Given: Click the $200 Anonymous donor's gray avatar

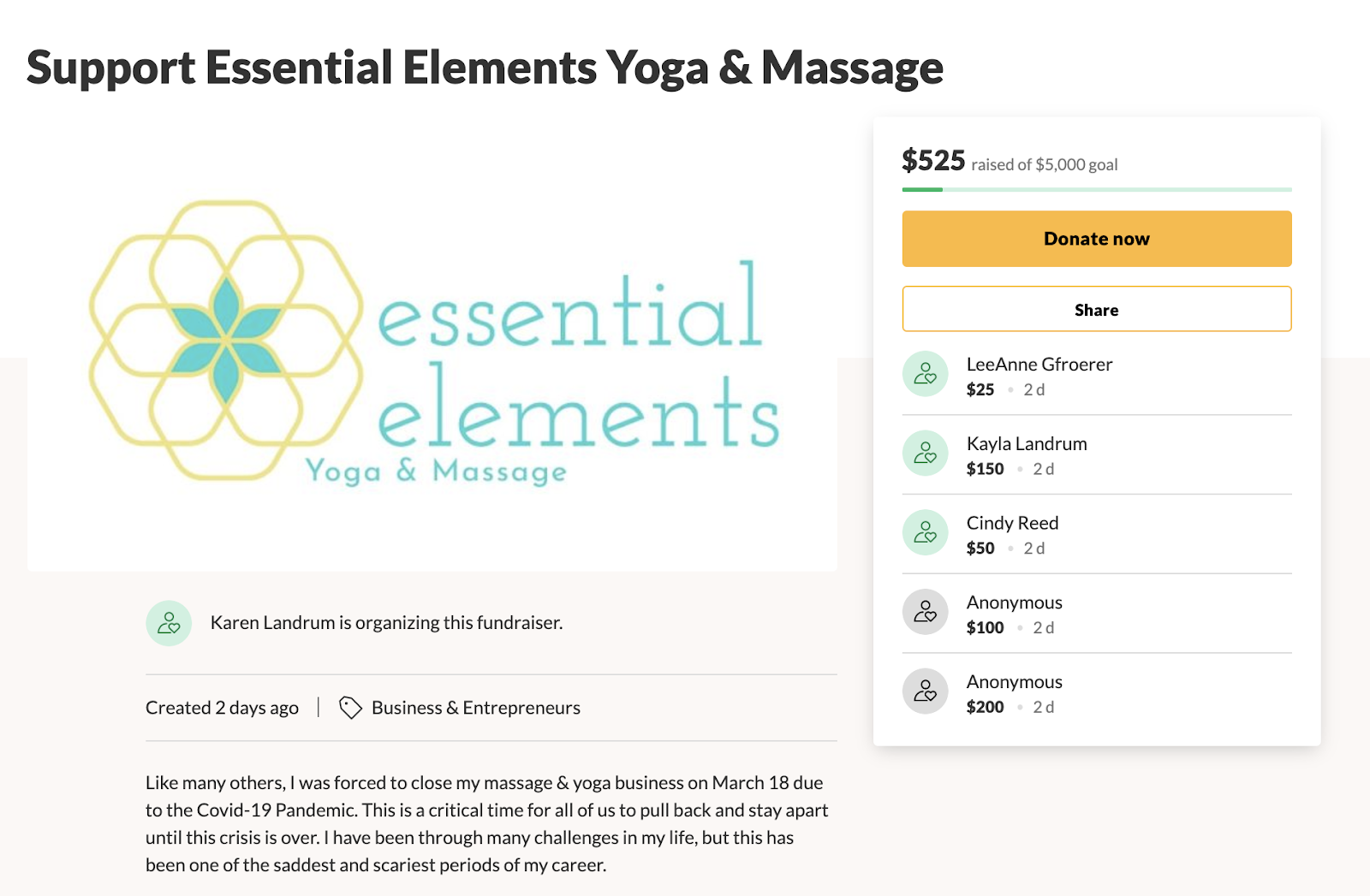Looking at the screenshot, I should (x=925, y=691).
